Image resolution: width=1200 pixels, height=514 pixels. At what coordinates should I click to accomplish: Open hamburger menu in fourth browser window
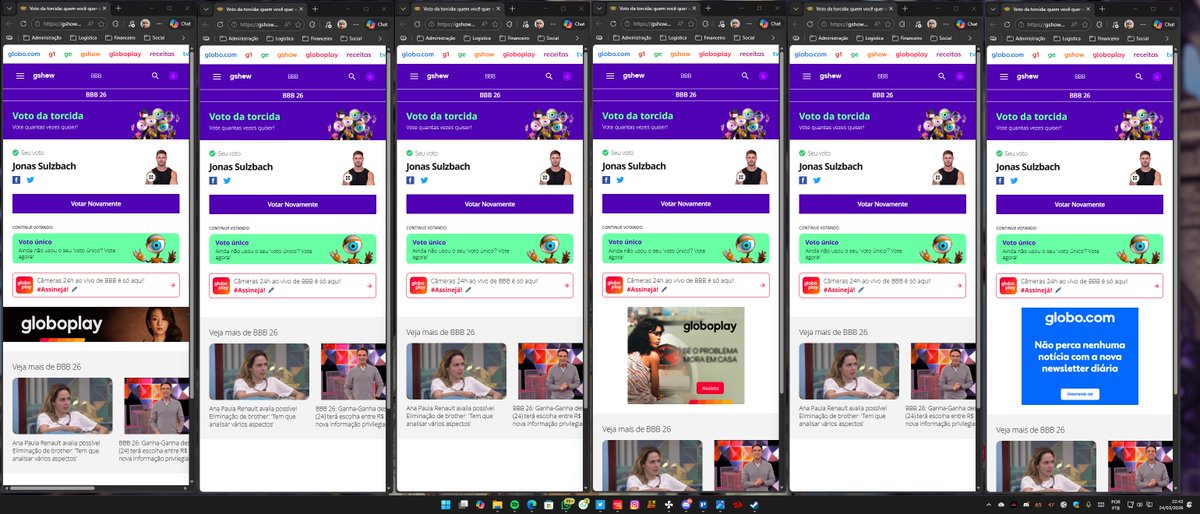pyautogui.click(x=611, y=76)
